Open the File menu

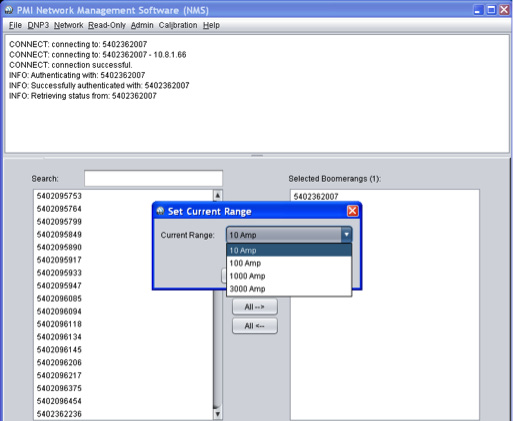point(15,25)
